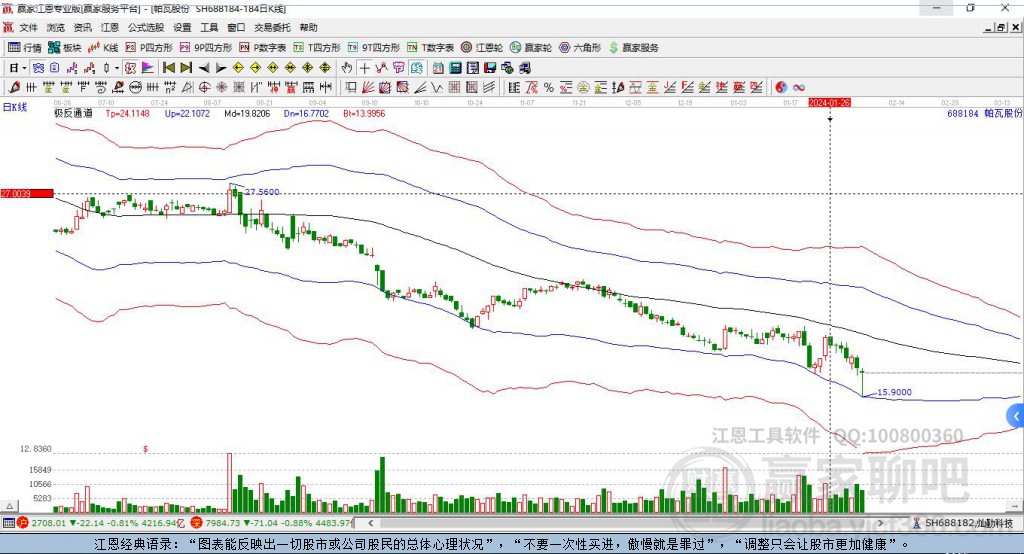
Task: Open the 江恩 menu
Action: 109,27
